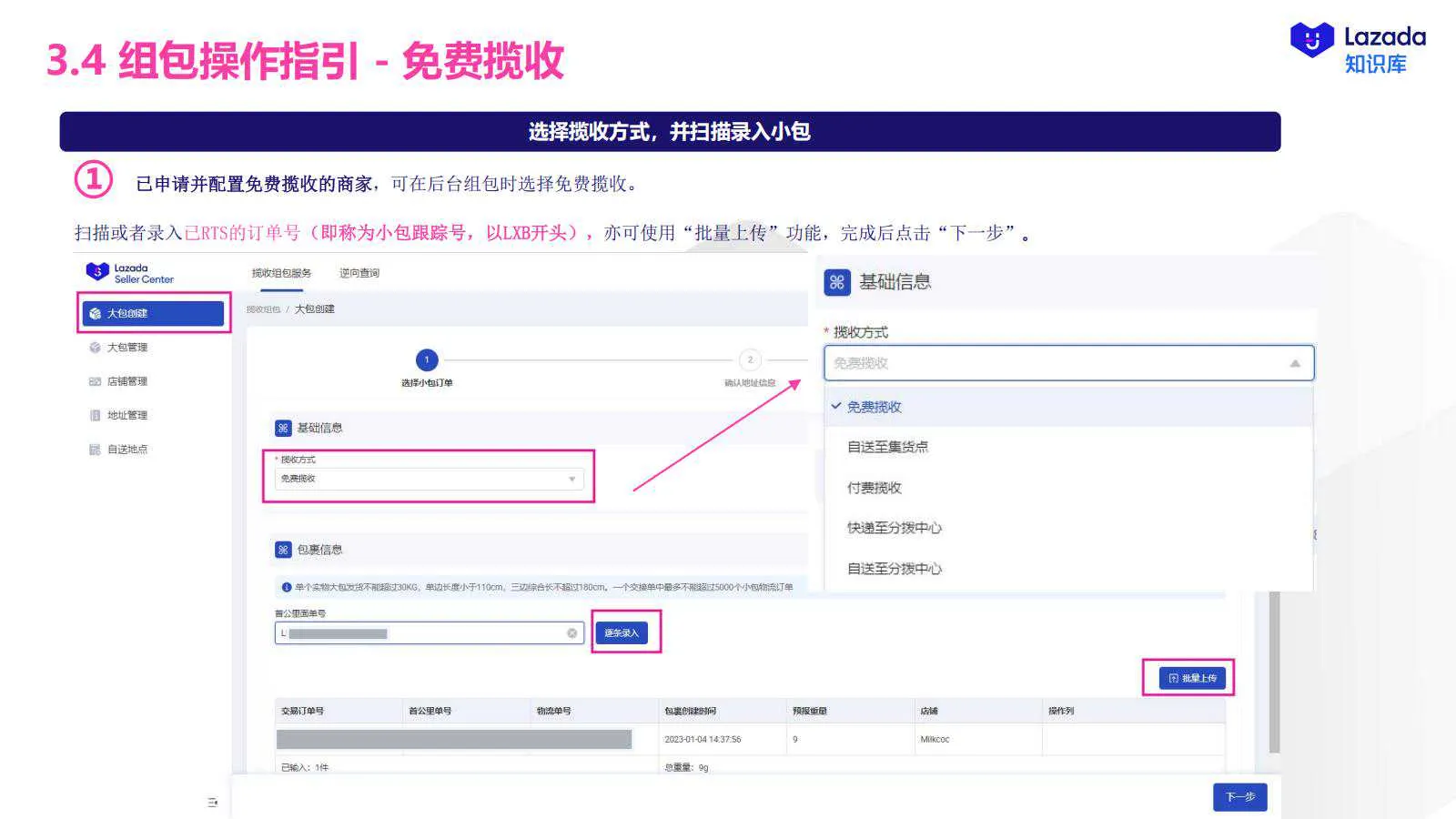Click the 包裹信息 section icon

click(x=282, y=549)
